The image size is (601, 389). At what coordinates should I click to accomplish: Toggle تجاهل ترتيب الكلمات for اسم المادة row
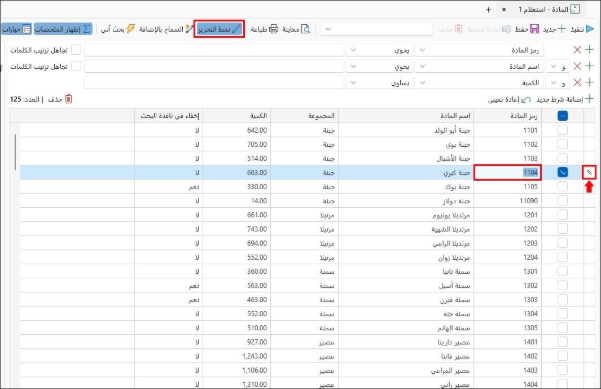click(x=76, y=66)
